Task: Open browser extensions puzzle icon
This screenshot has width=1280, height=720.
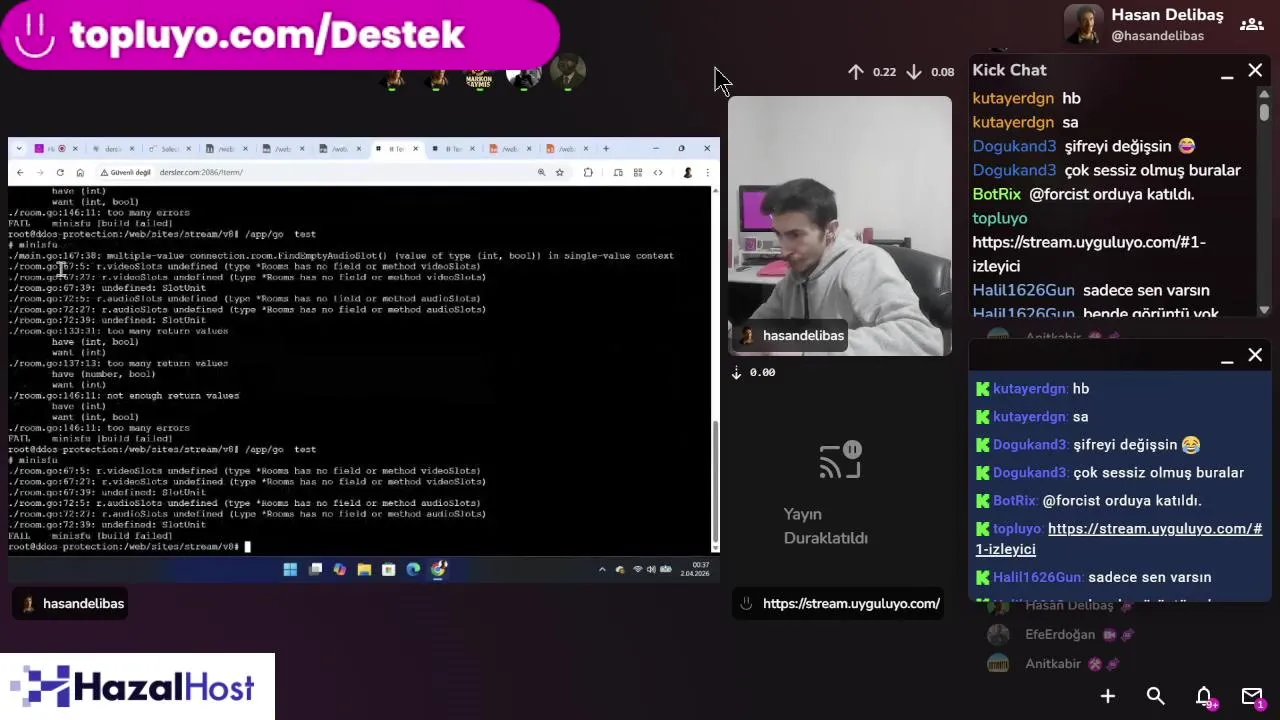Action: click(588, 172)
